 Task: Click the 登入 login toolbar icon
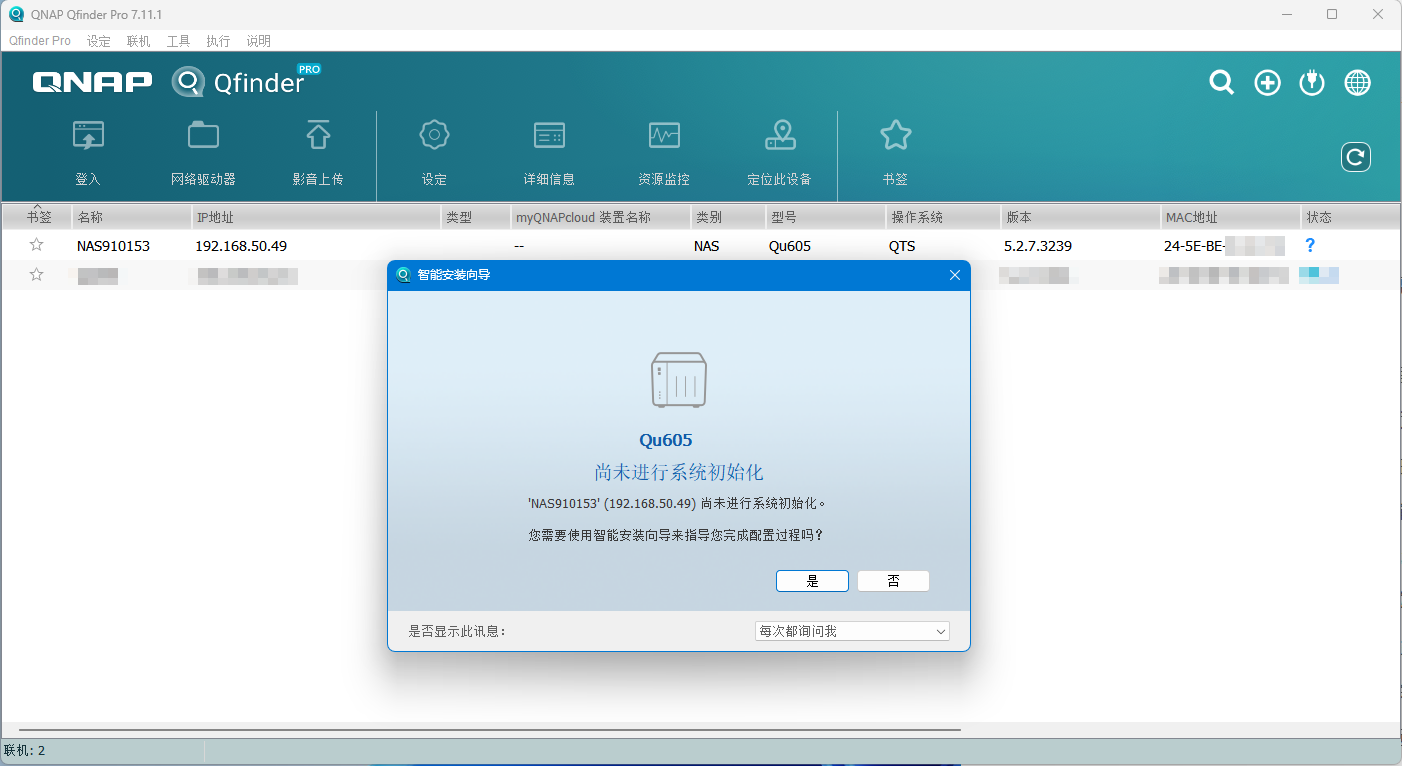coord(88,136)
